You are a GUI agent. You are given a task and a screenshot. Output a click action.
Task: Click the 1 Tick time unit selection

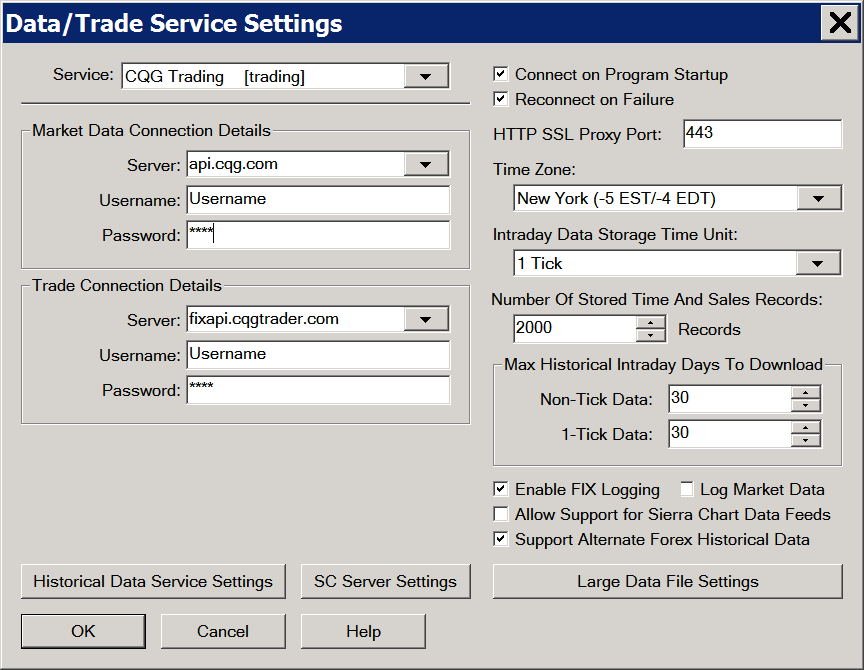click(x=655, y=263)
